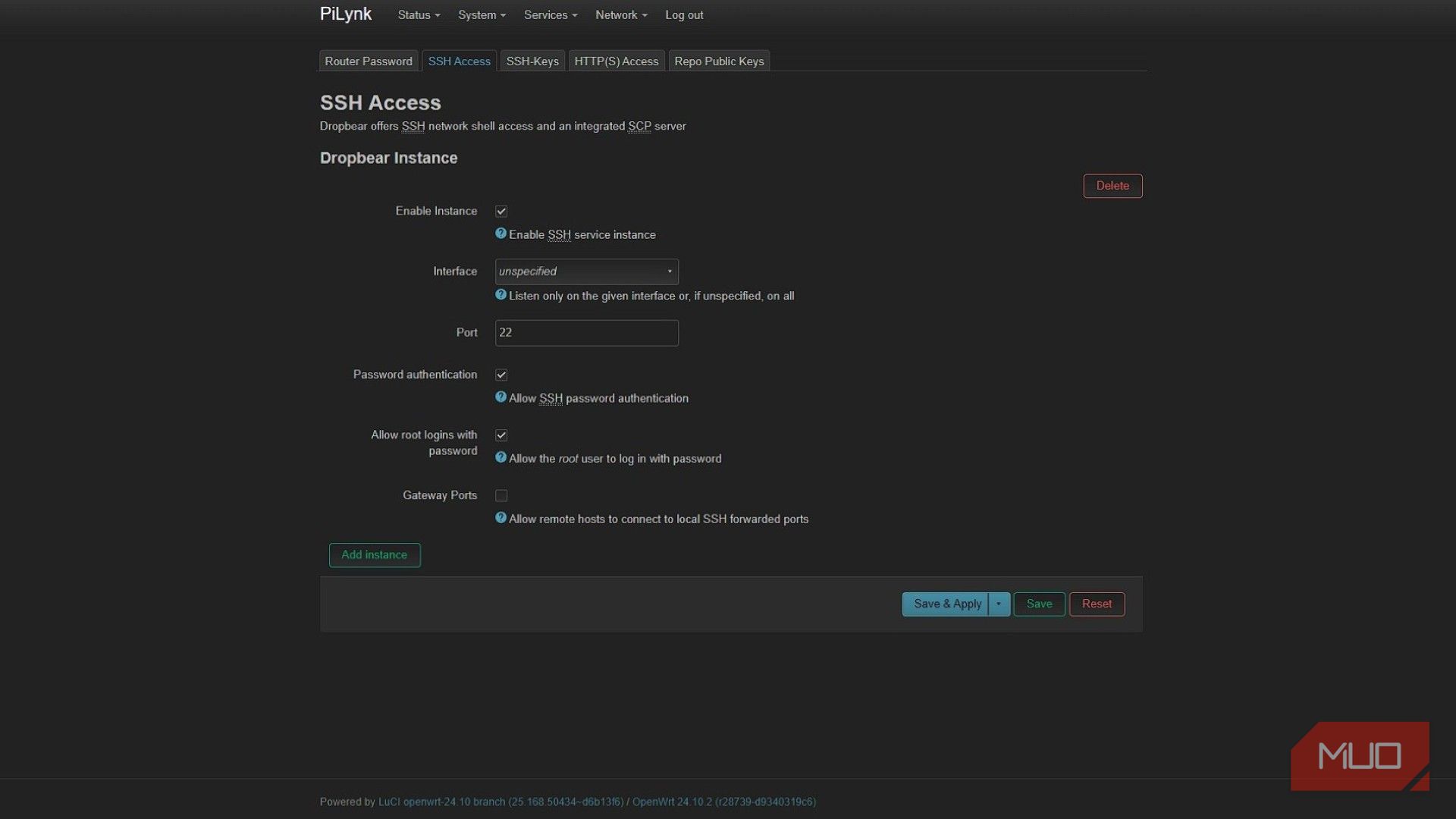The width and height of the screenshot is (1456, 819).
Task: Click the green Save button
Action: click(x=1040, y=604)
